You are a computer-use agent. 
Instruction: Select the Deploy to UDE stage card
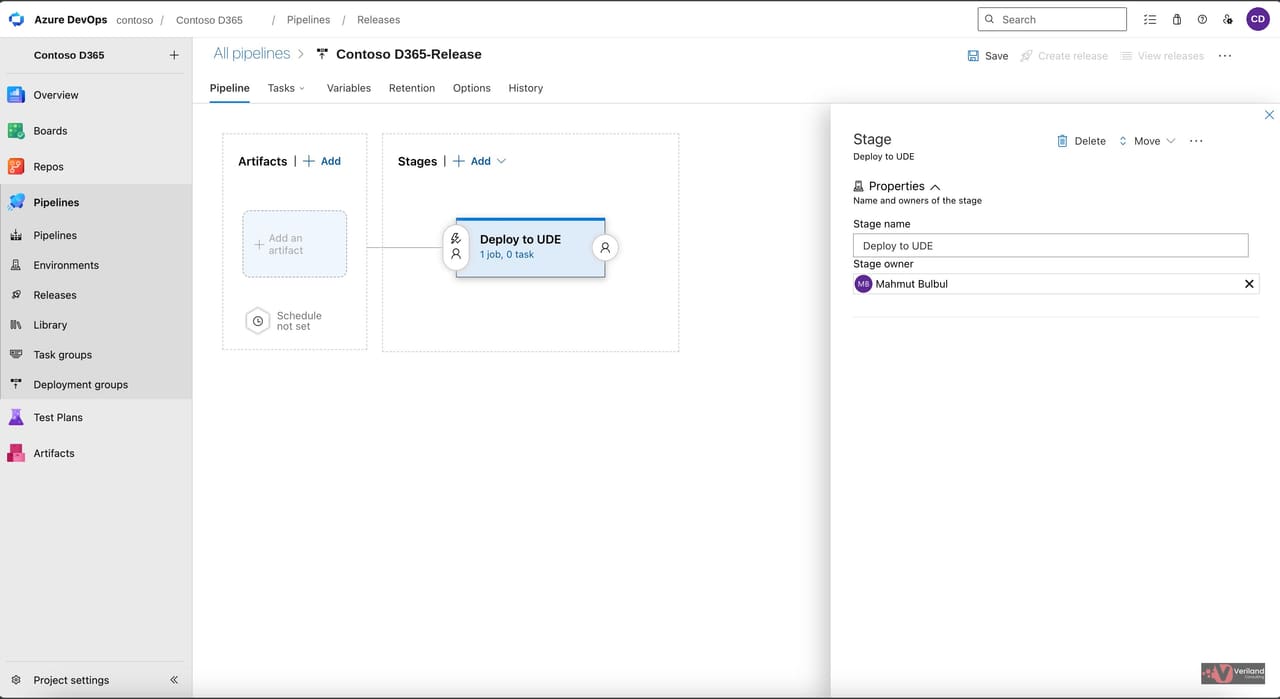point(530,247)
